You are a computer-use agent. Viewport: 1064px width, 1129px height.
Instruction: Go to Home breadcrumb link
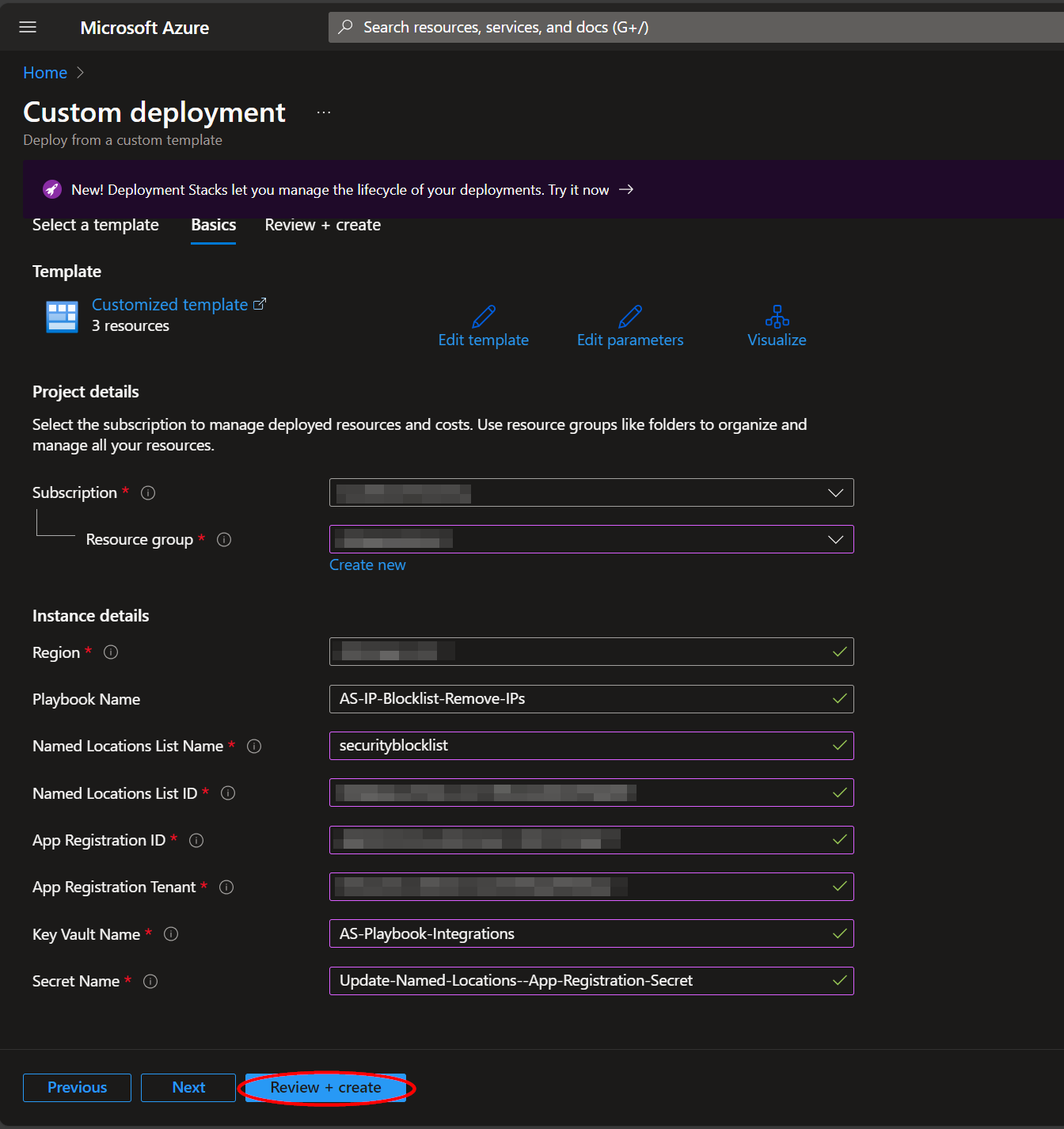point(45,73)
